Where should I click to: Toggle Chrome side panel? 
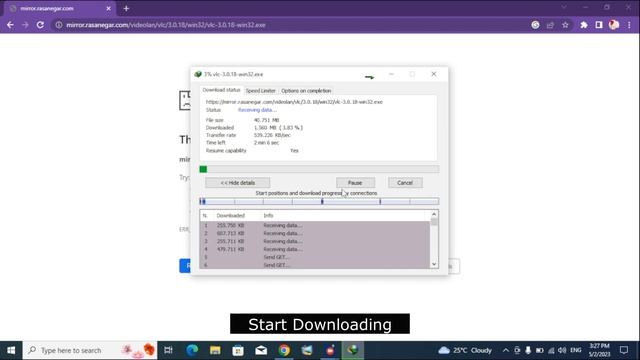point(599,25)
